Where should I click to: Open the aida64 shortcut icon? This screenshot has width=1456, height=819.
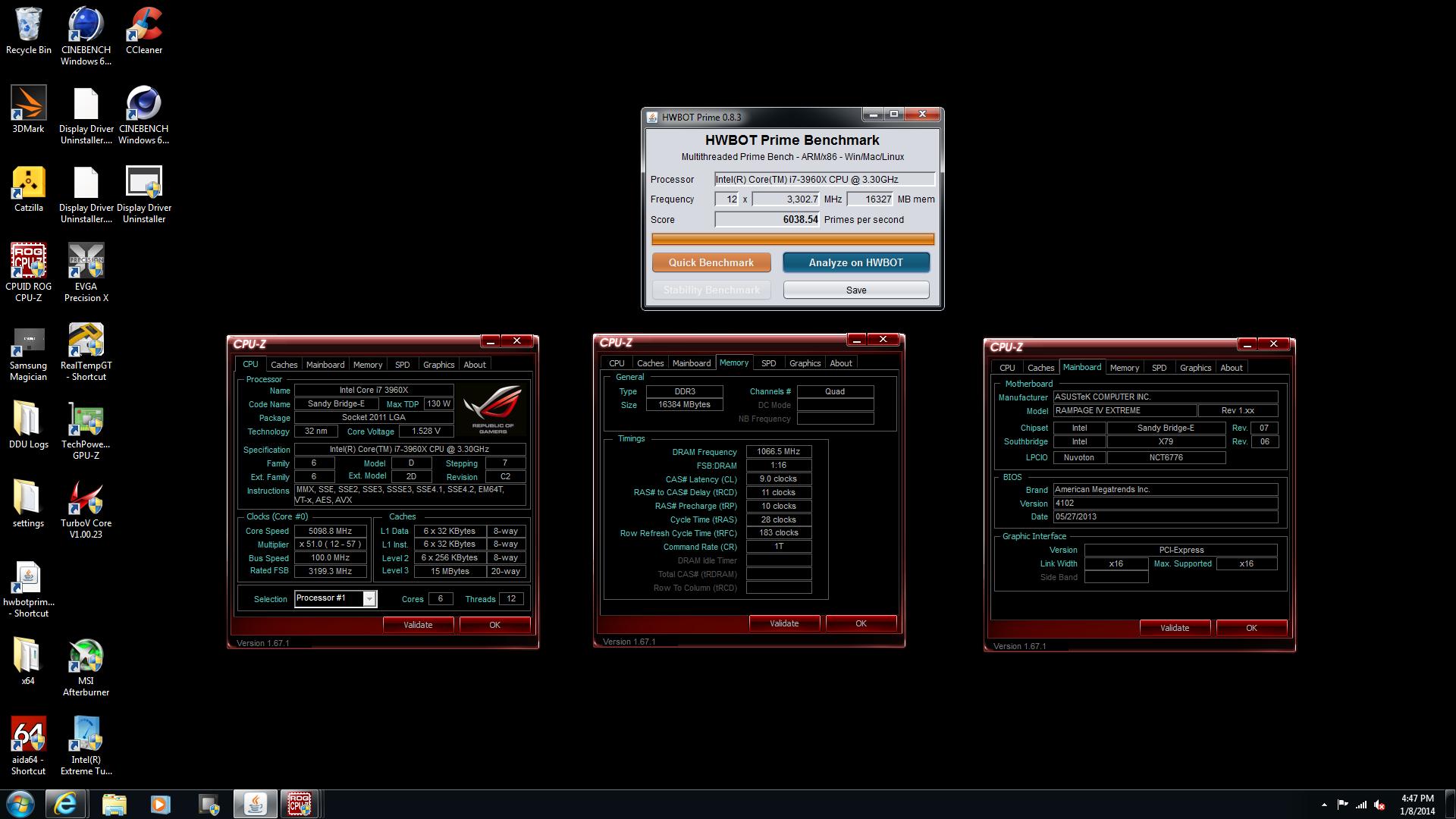coord(28,745)
